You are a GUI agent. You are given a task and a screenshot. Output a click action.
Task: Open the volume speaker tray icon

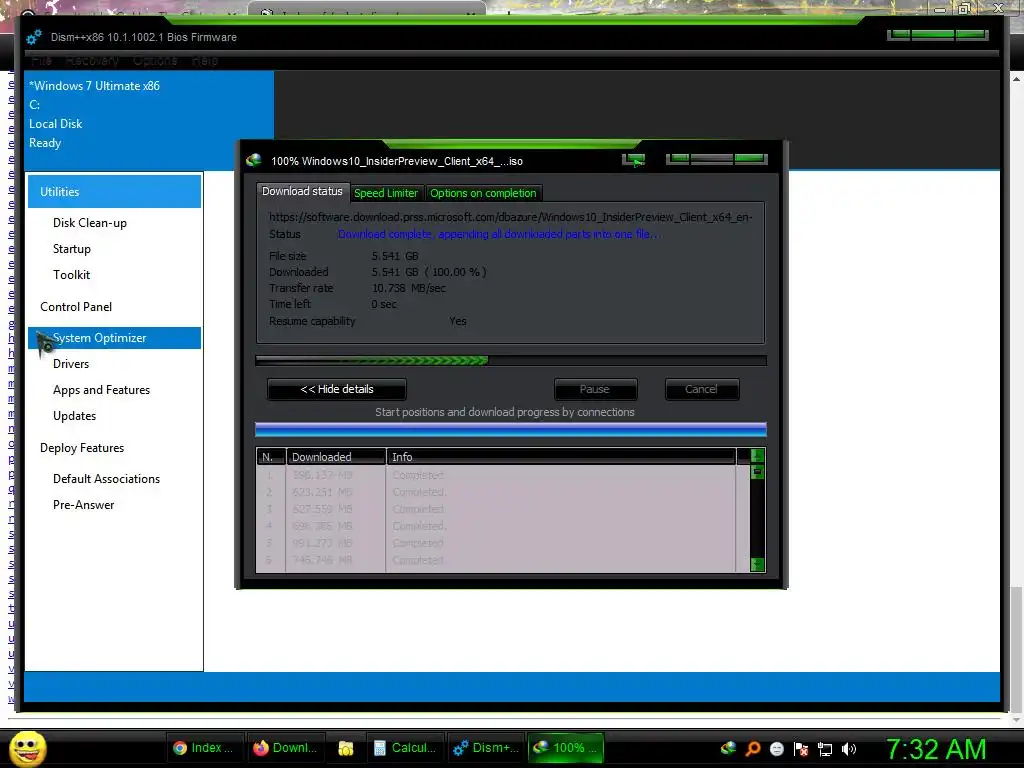click(x=848, y=748)
